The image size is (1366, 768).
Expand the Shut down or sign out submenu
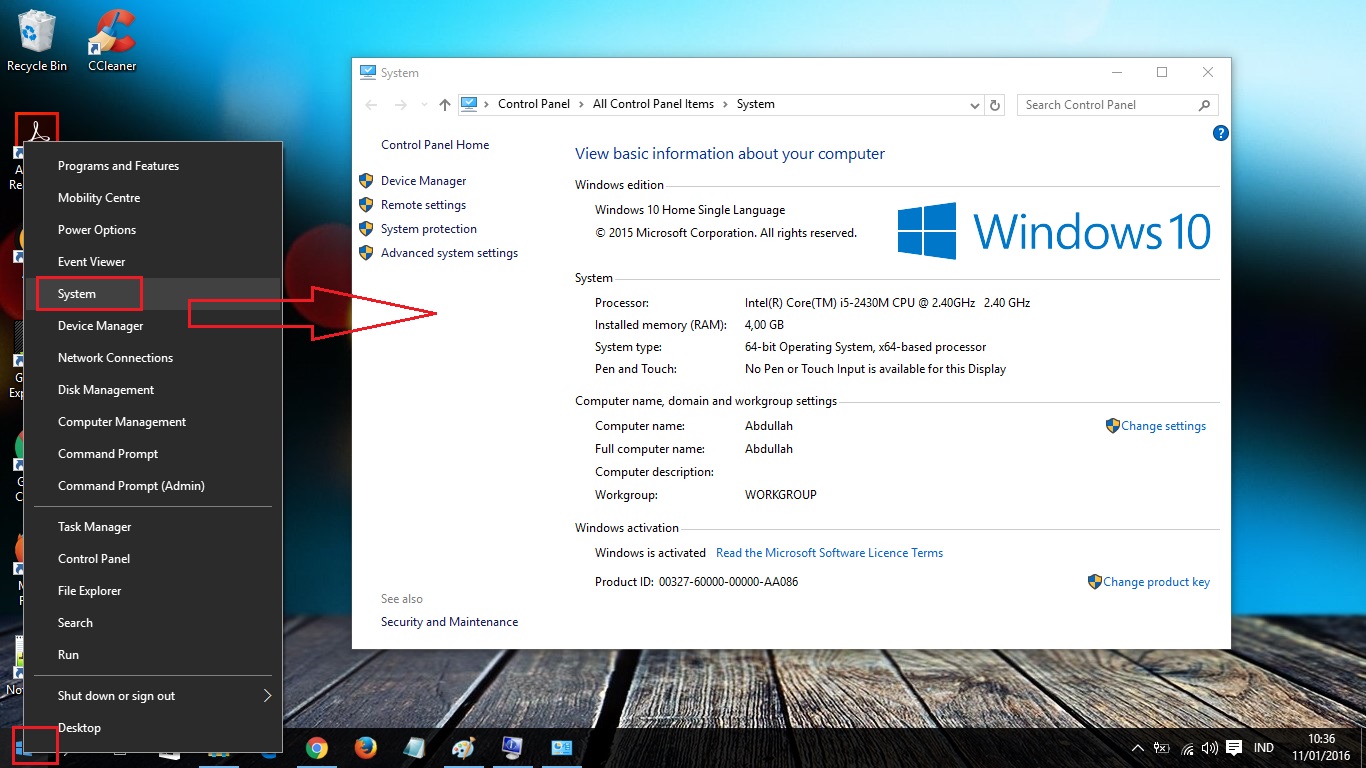coord(267,696)
